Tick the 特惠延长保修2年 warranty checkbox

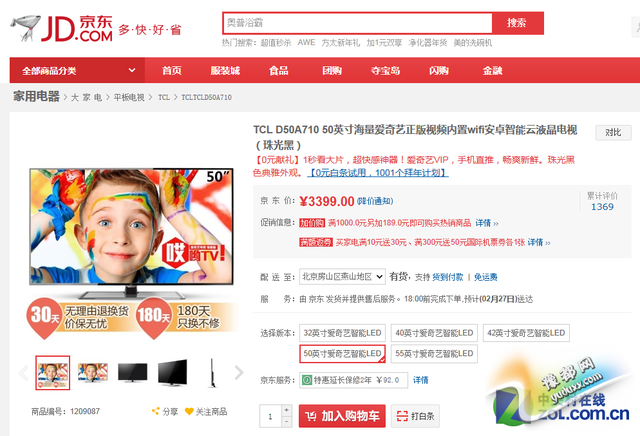[x=307, y=380]
